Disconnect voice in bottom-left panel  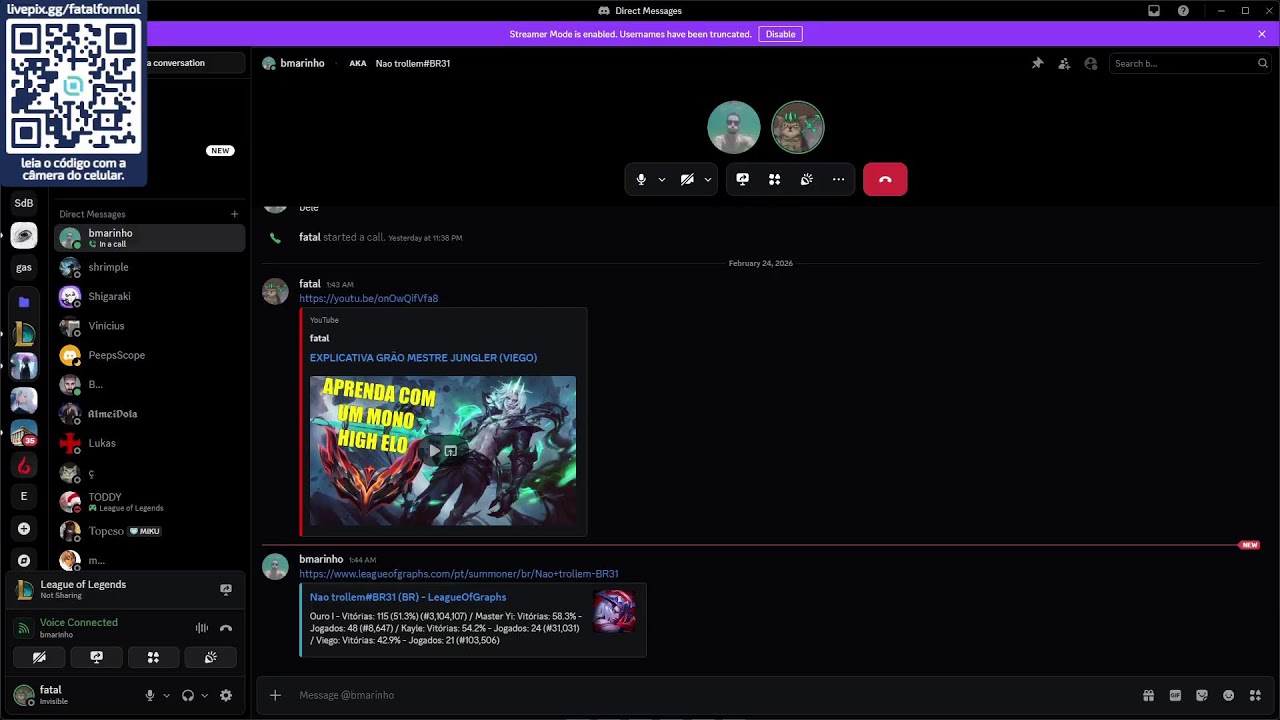point(226,628)
